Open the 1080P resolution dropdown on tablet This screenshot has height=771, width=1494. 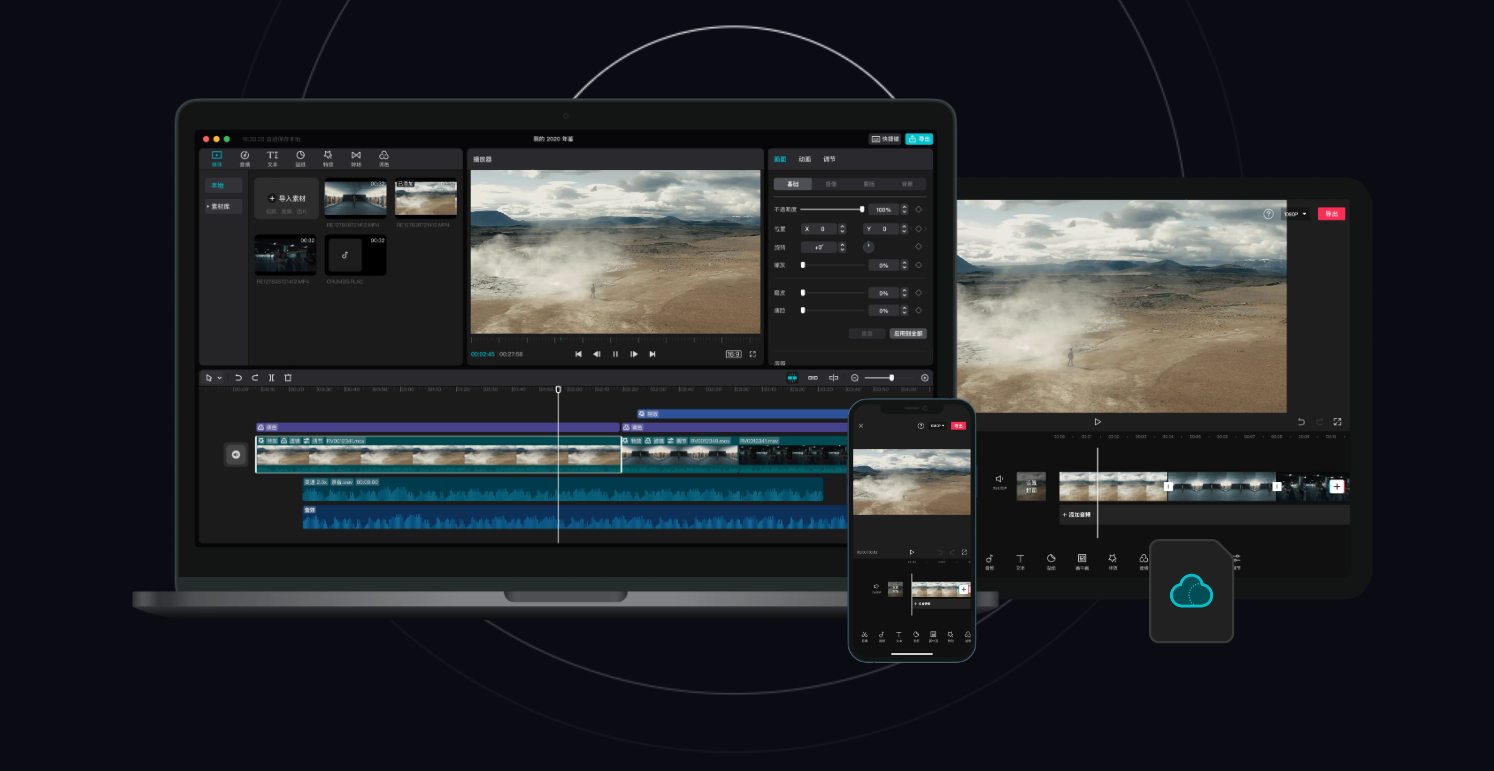pyautogui.click(x=1295, y=214)
